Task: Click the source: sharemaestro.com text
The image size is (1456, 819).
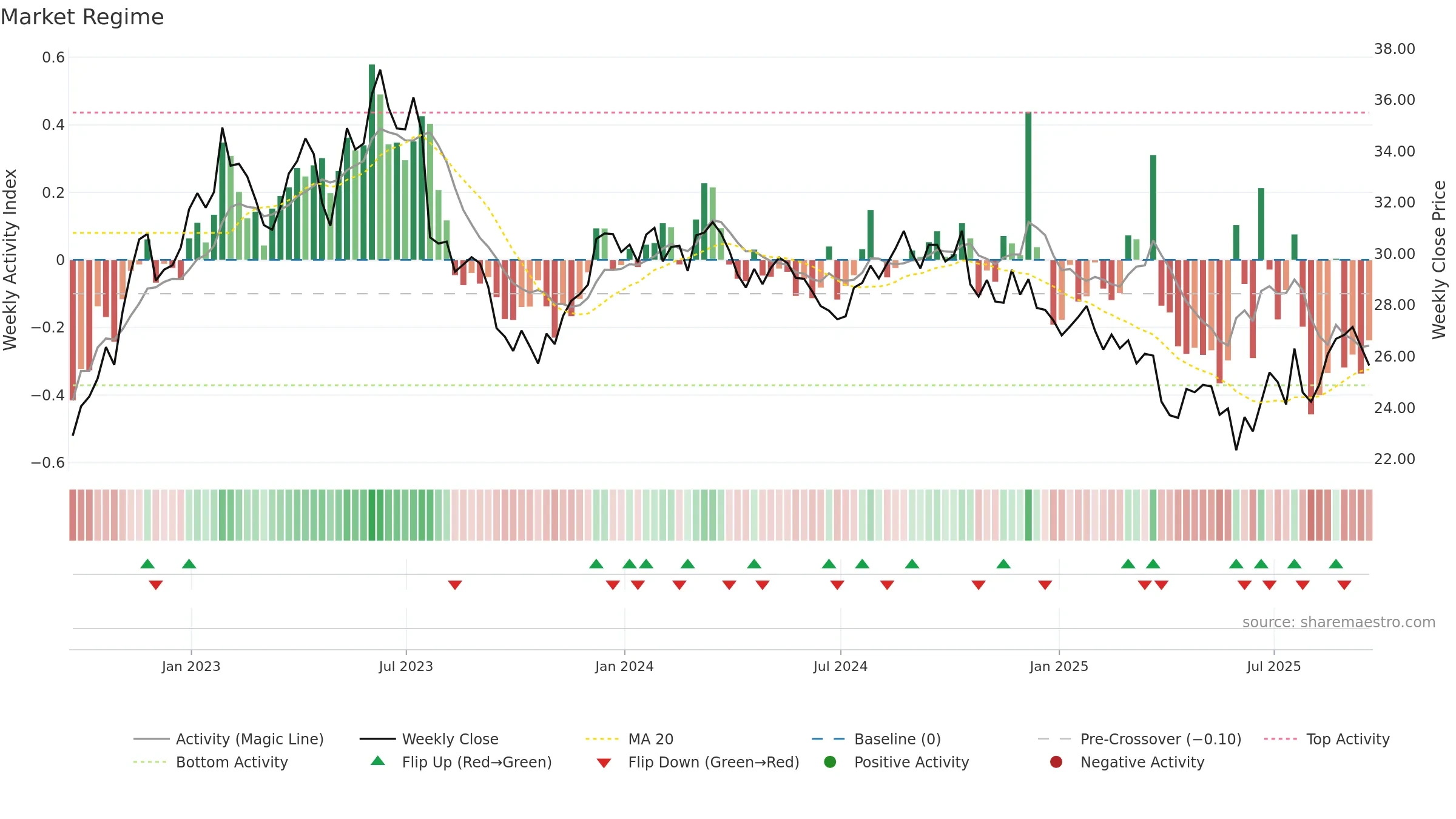Action: (1339, 622)
